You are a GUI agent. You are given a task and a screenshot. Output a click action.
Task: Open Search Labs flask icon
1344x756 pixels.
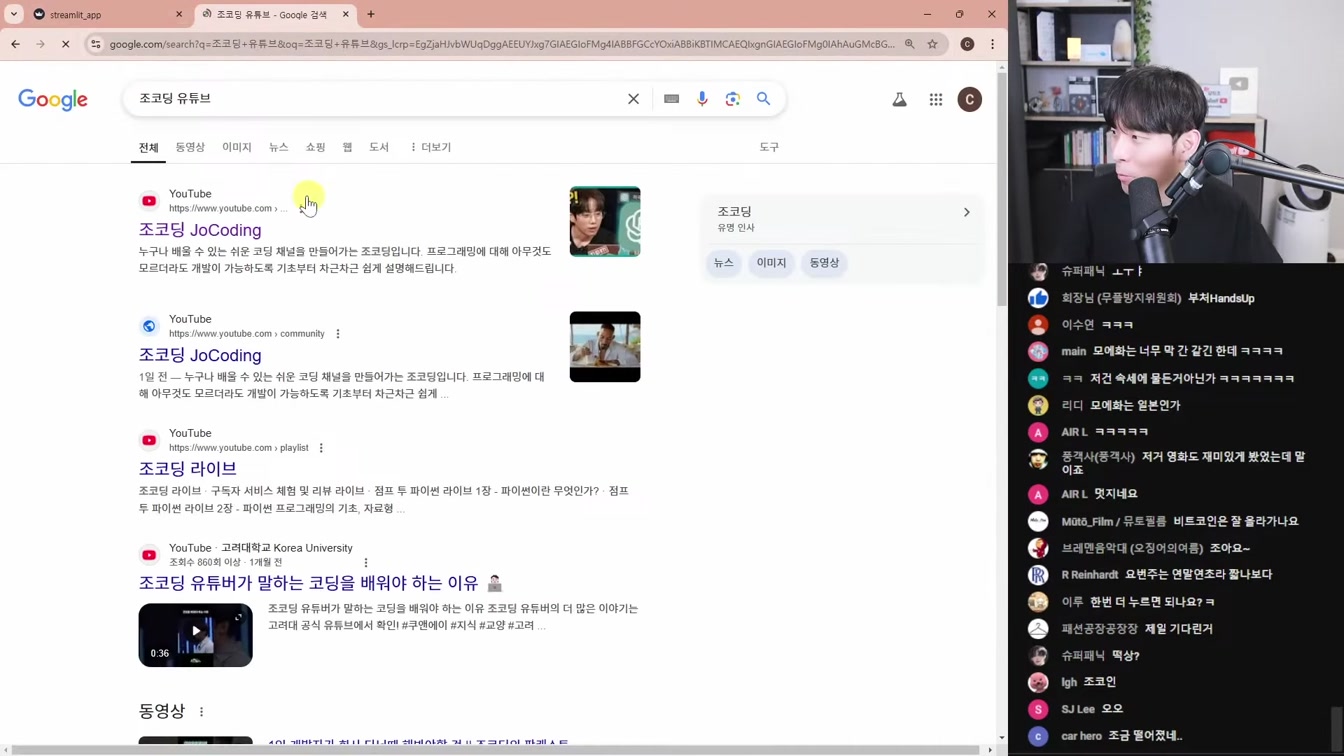(x=899, y=99)
